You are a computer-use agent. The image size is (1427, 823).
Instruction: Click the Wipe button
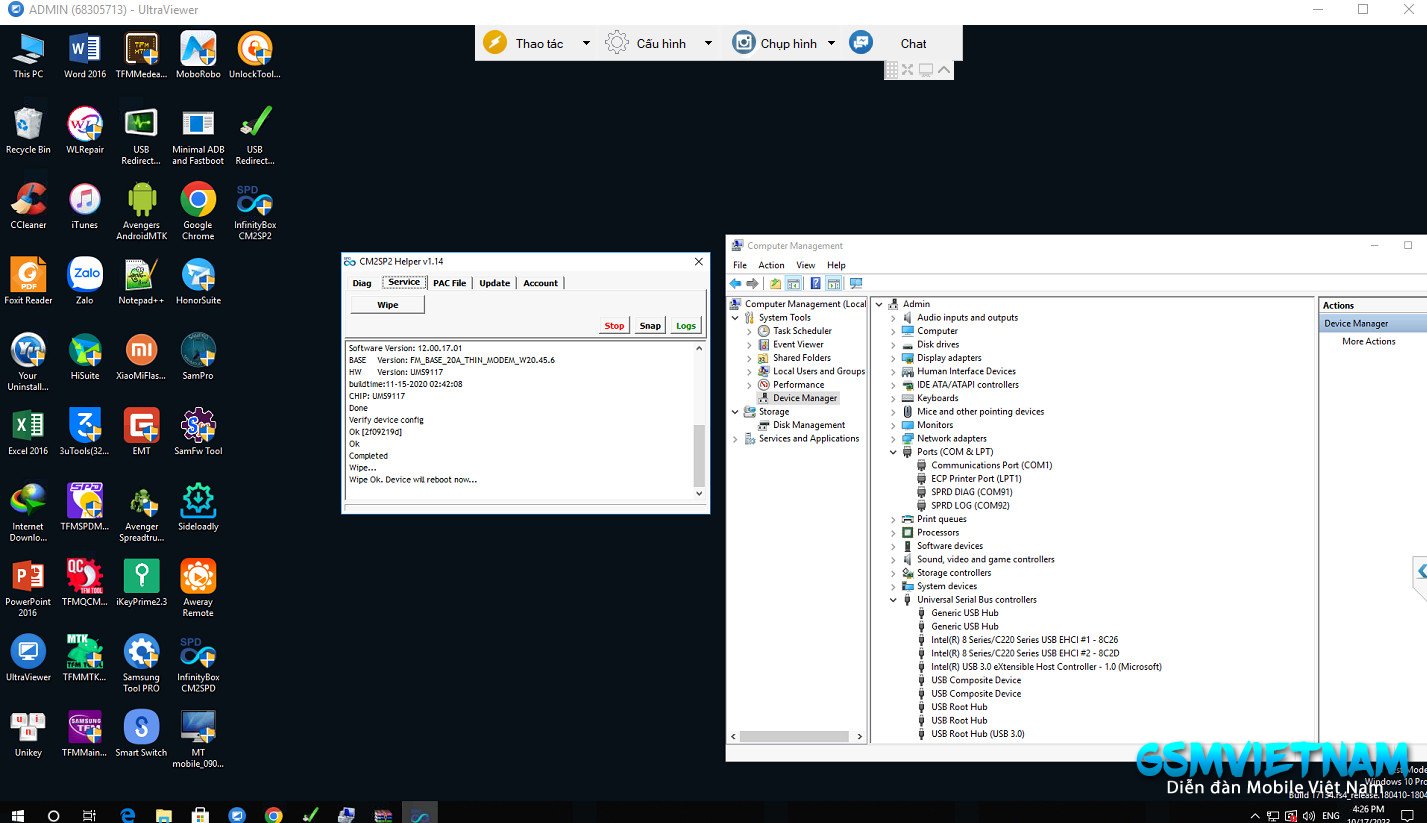click(x=387, y=305)
